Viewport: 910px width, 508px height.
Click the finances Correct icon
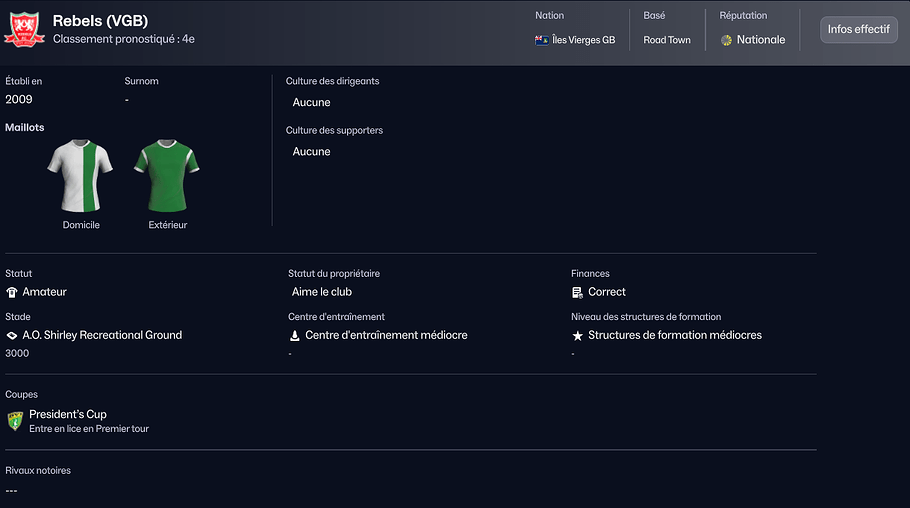577,292
